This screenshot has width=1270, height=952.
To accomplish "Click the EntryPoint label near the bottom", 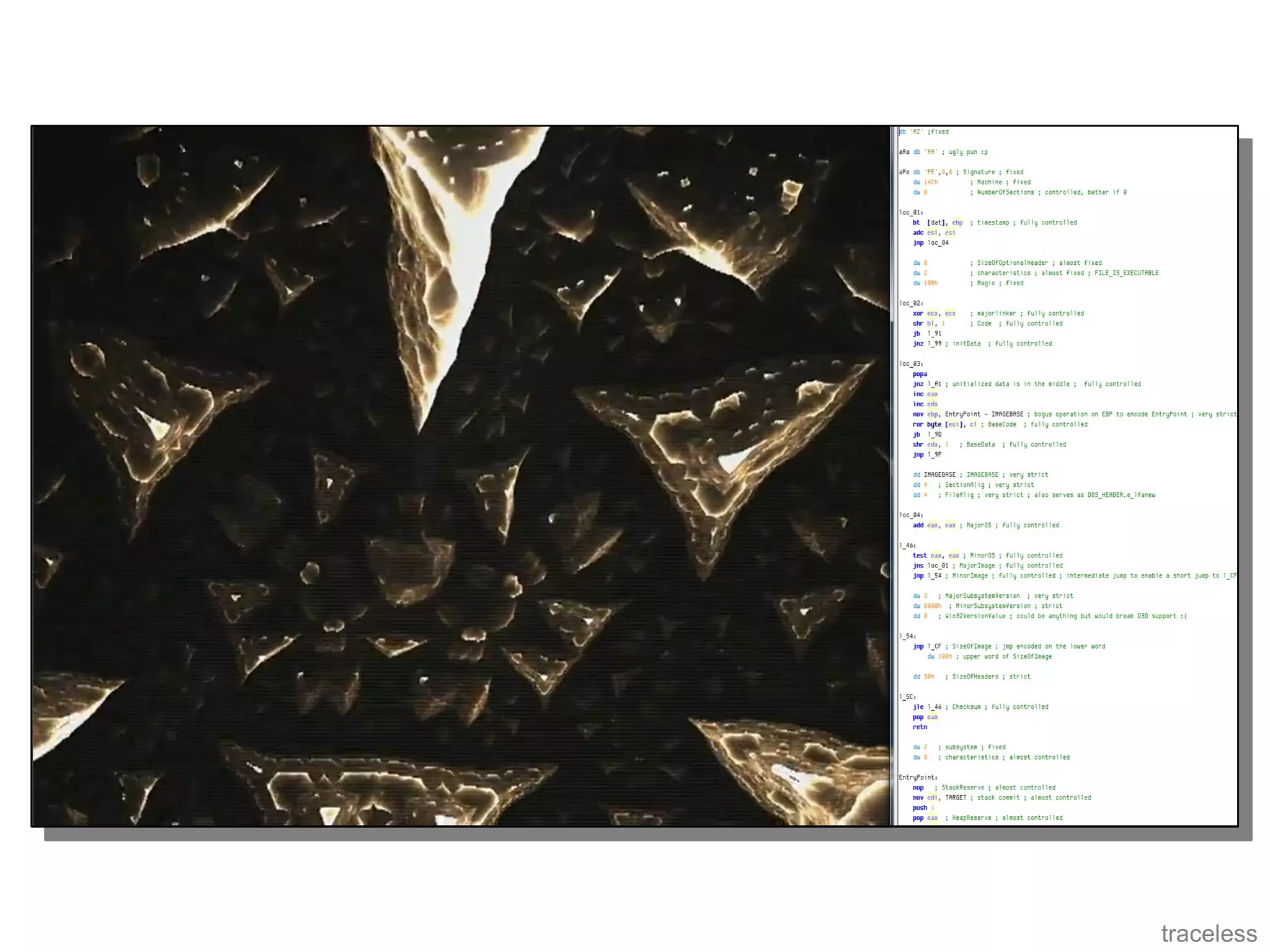I will coord(918,777).
